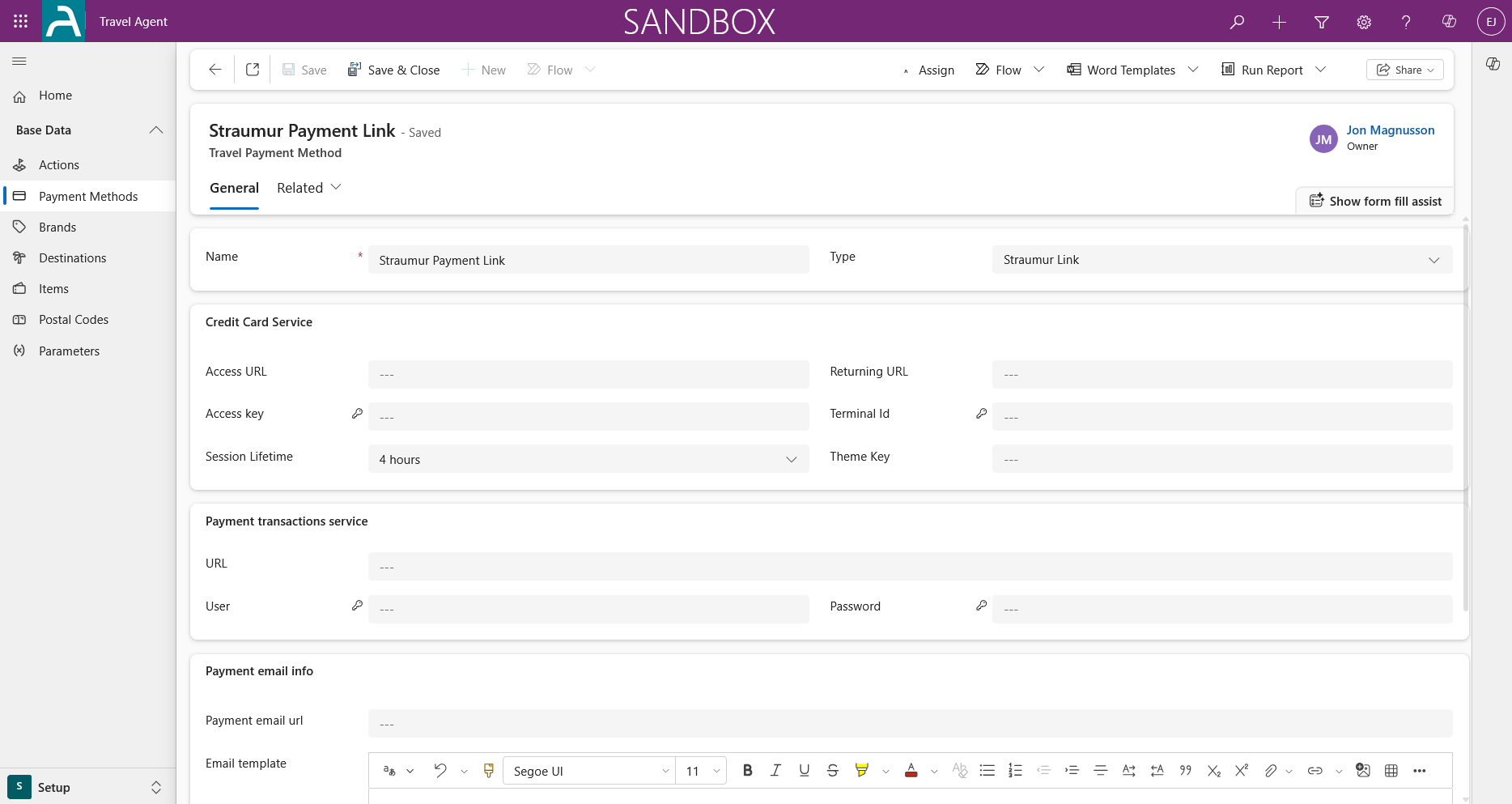
Task: Apply strikethrough formatting
Action: [x=832, y=771]
